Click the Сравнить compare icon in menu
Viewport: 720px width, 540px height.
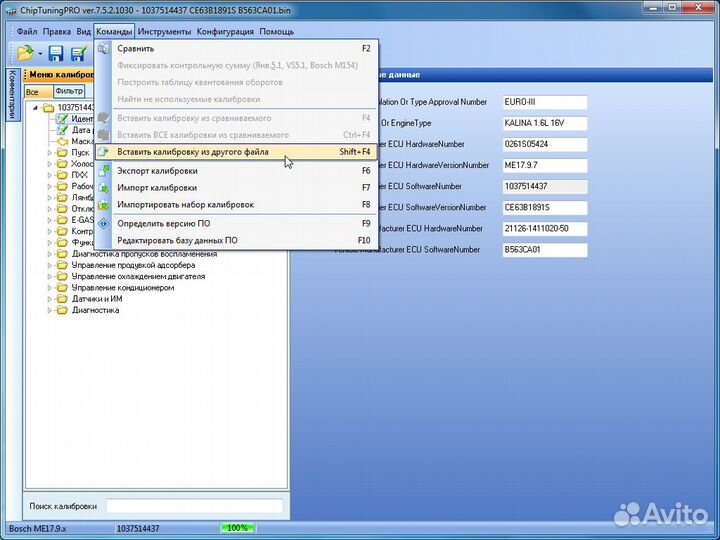tap(103, 48)
